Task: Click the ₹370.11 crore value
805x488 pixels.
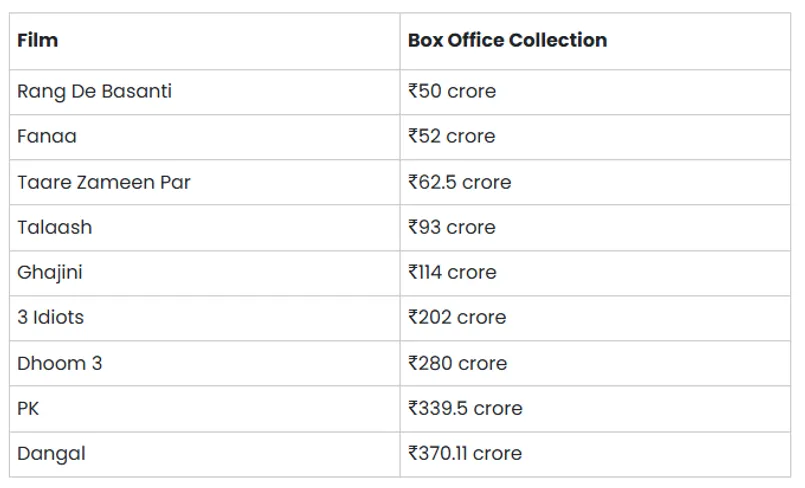Action: (x=465, y=453)
